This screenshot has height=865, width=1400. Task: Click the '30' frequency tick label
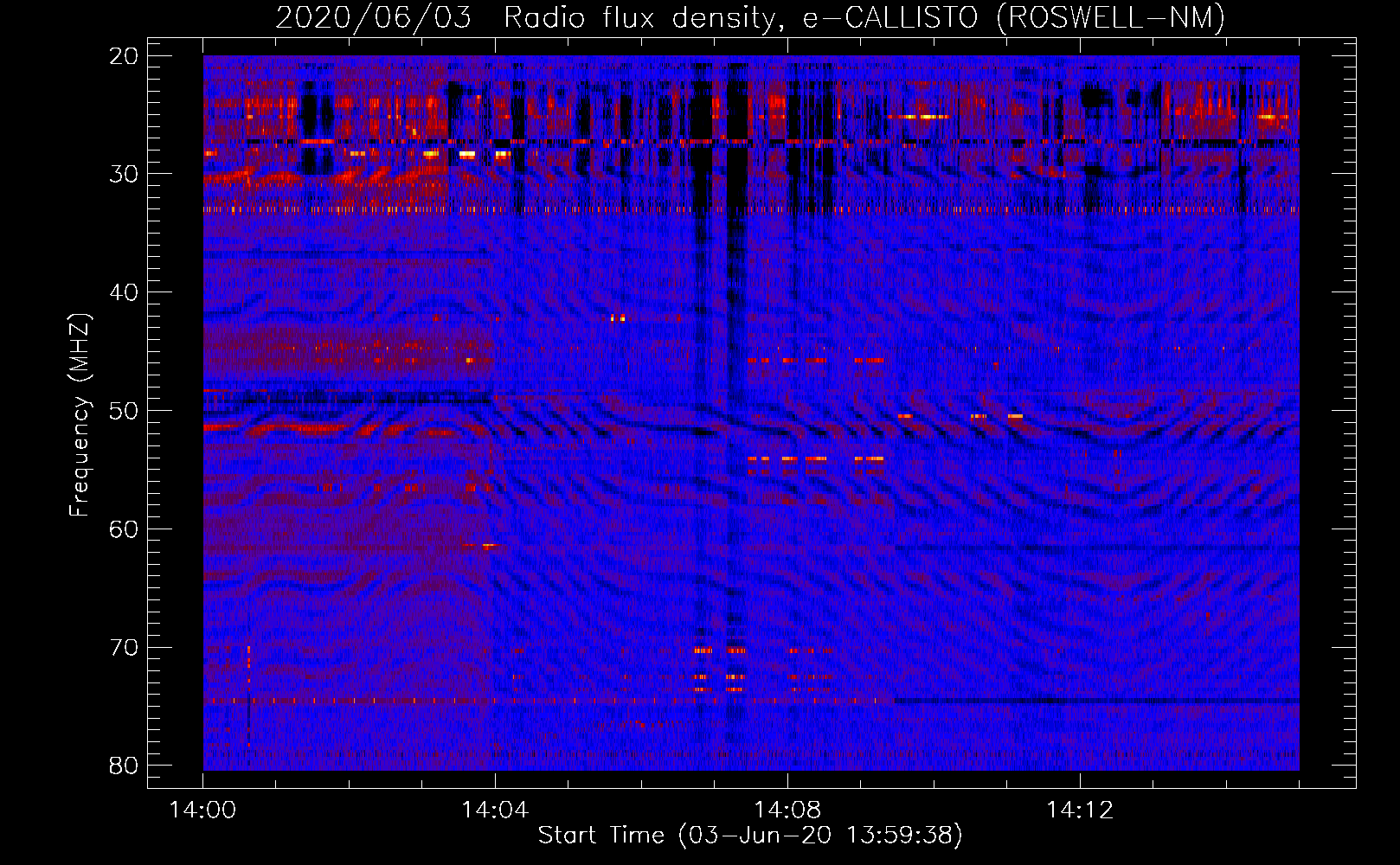(x=125, y=174)
